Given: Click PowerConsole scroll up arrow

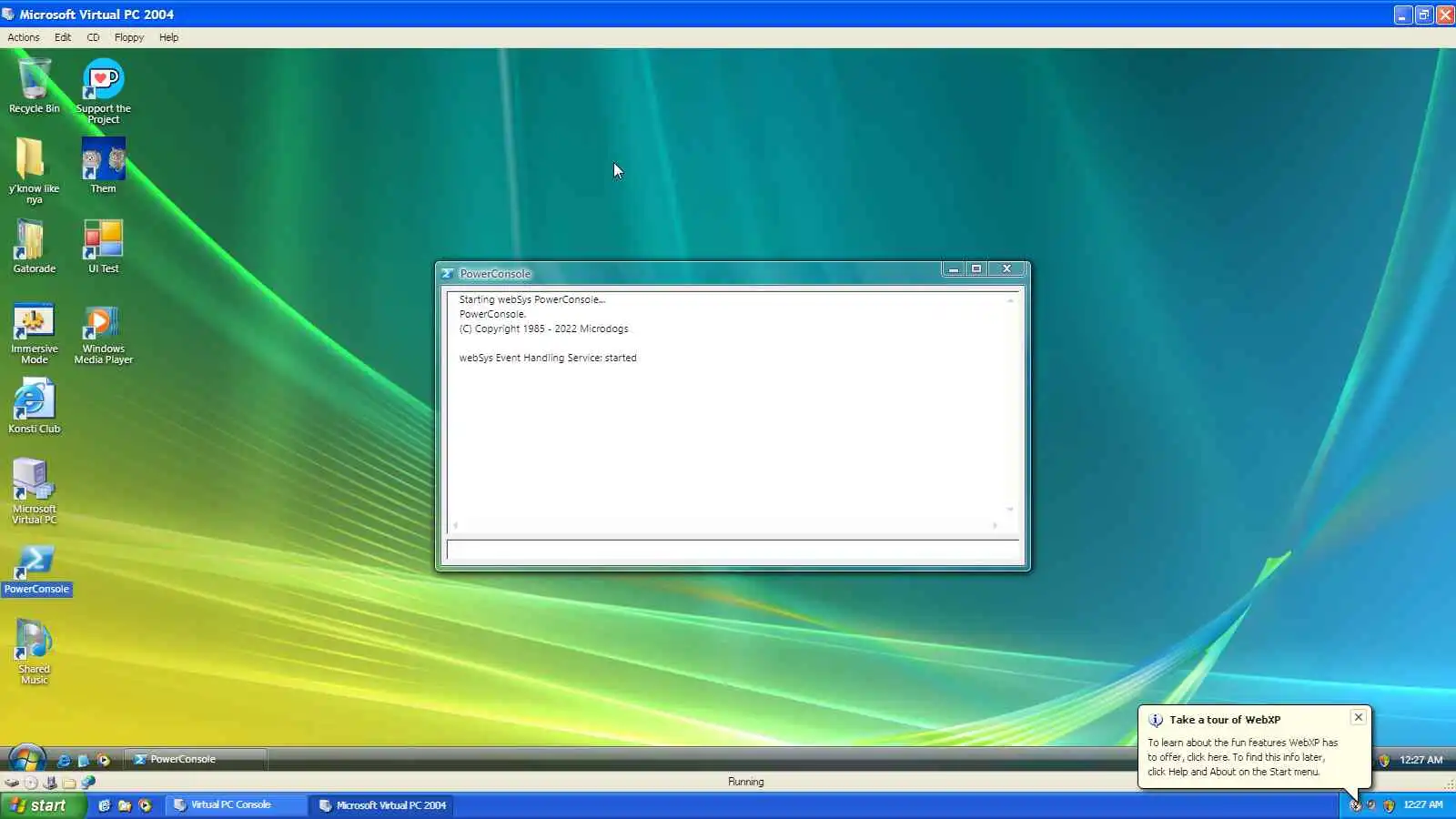Looking at the screenshot, I should (1010, 300).
